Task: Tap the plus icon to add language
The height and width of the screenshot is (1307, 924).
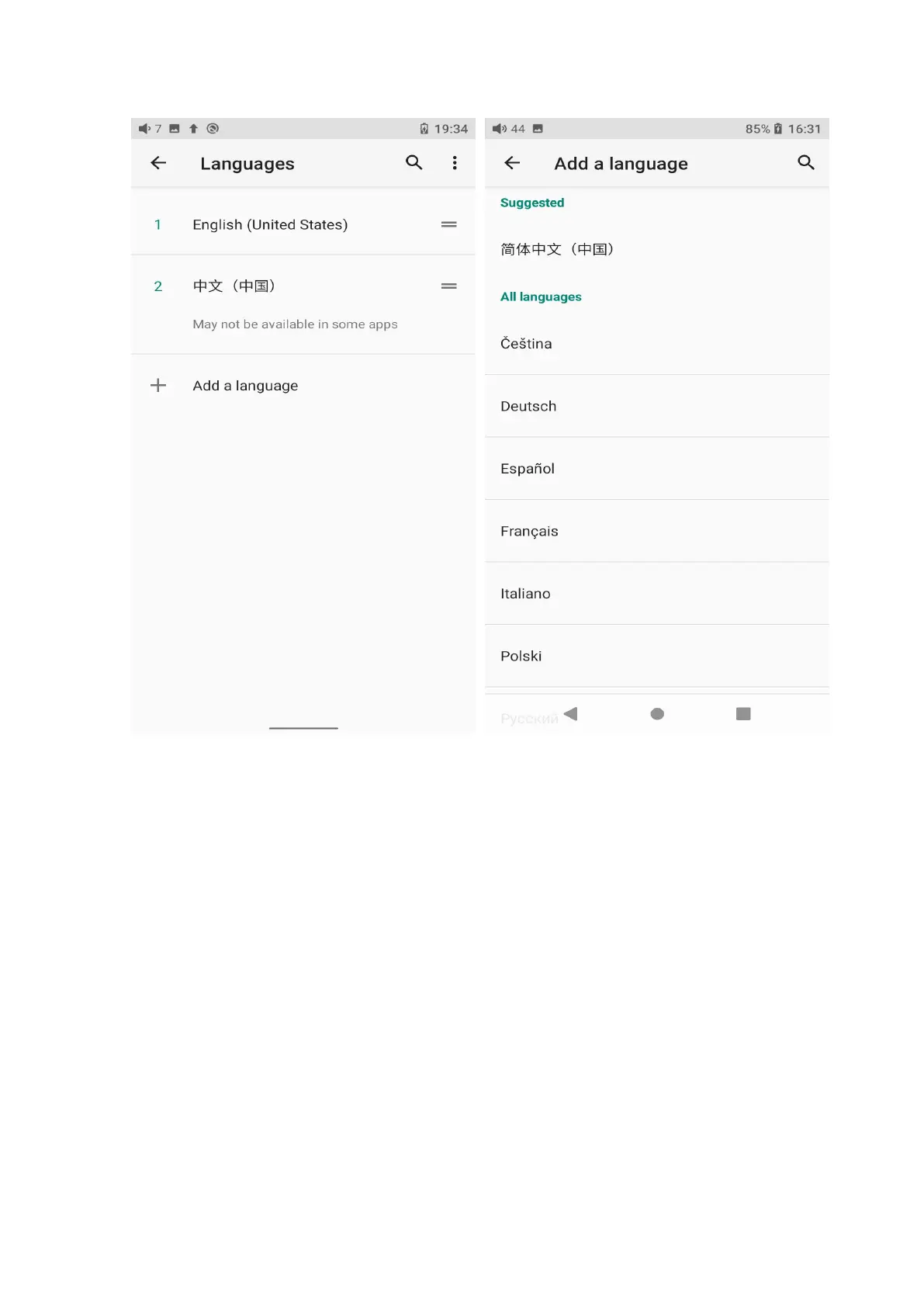Action: (x=158, y=386)
